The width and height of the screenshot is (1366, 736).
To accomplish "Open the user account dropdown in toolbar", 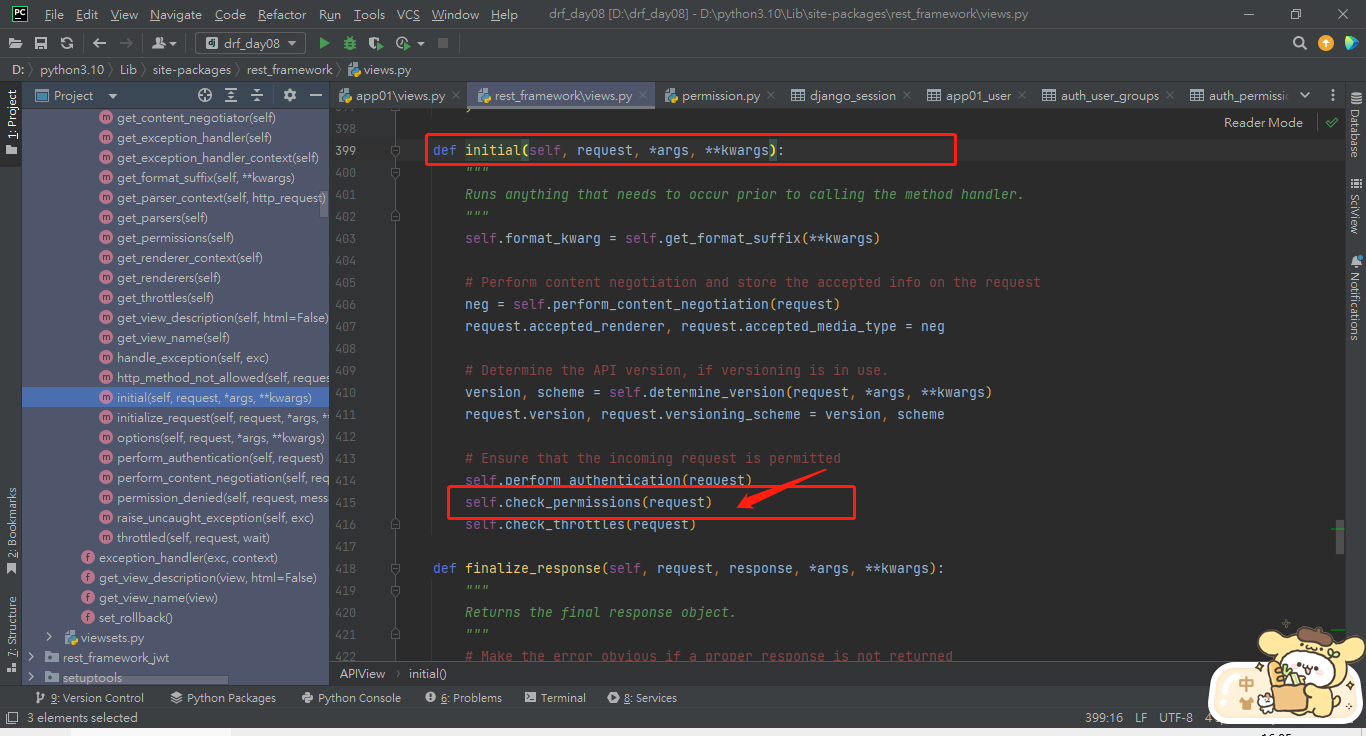I will pyautogui.click(x=164, y=43).
